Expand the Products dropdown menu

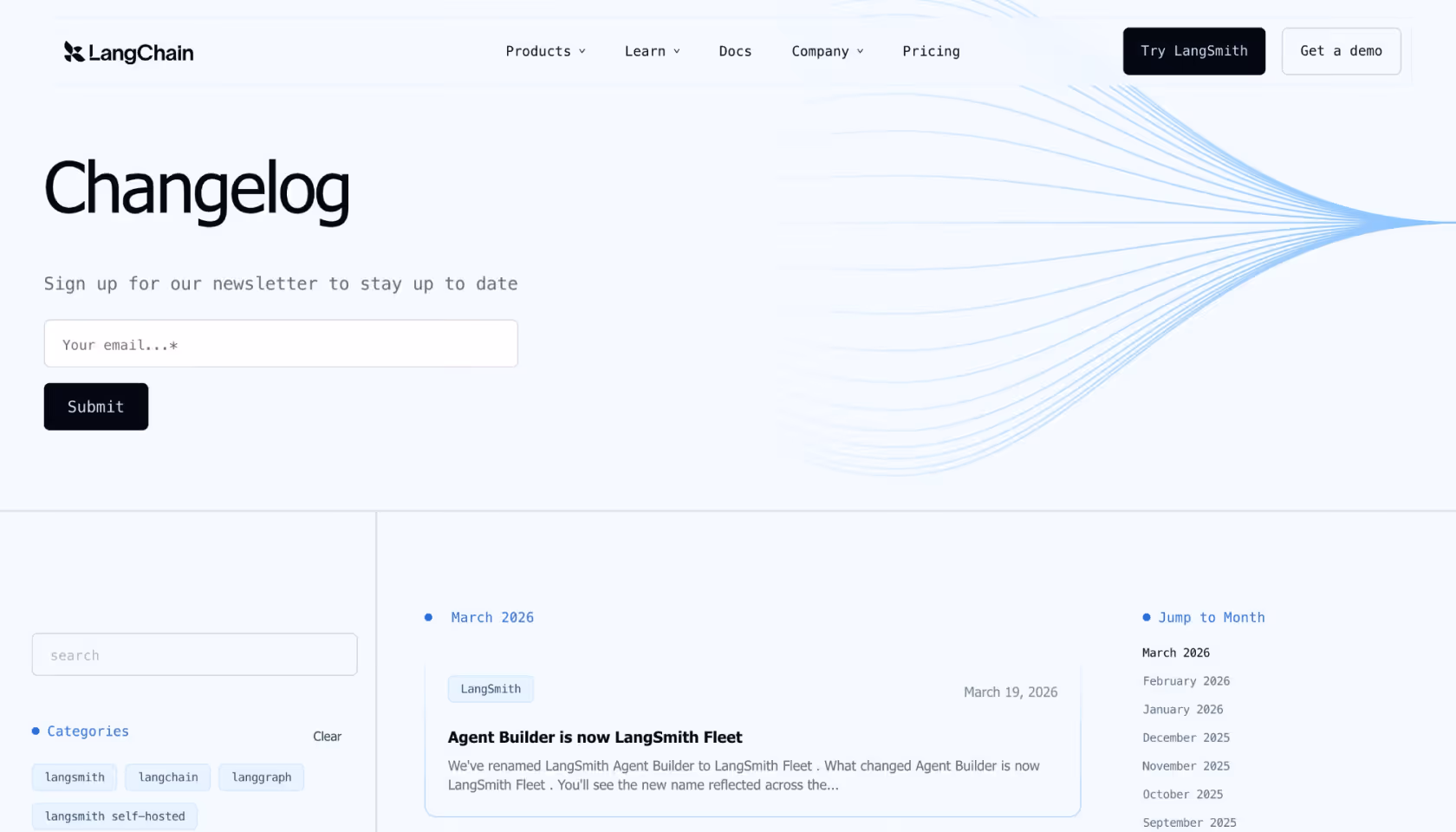point(545,51)
